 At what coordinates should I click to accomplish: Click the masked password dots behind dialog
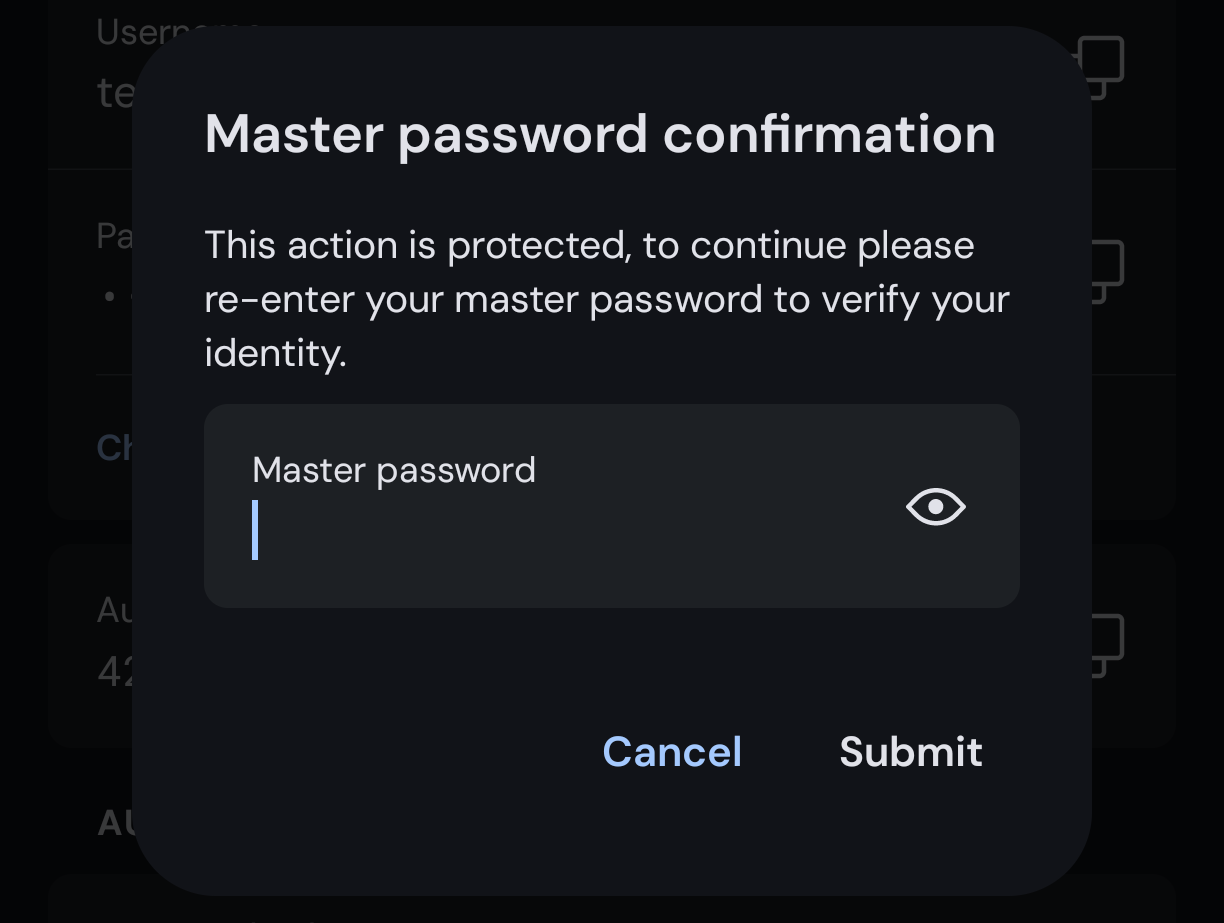(118, 297)
